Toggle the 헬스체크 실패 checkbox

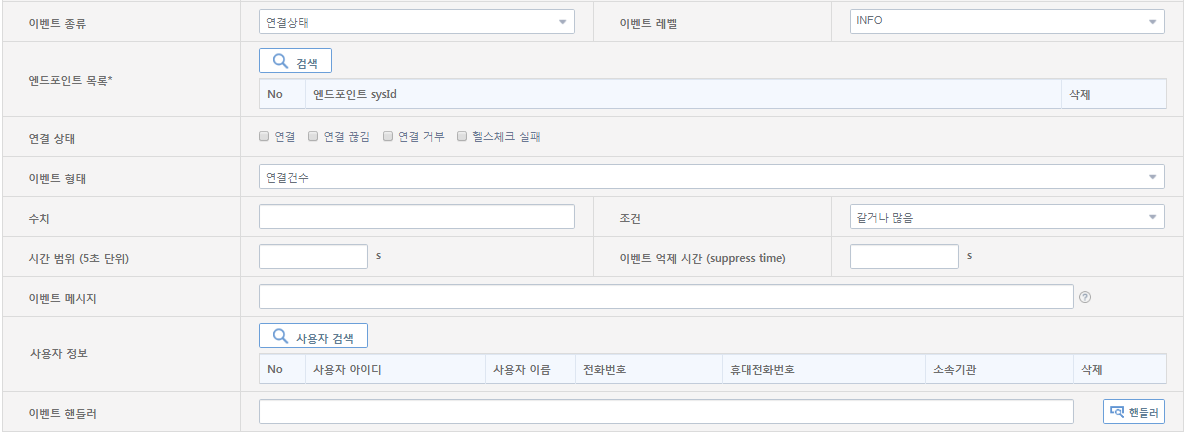click(x=462, y=136)
